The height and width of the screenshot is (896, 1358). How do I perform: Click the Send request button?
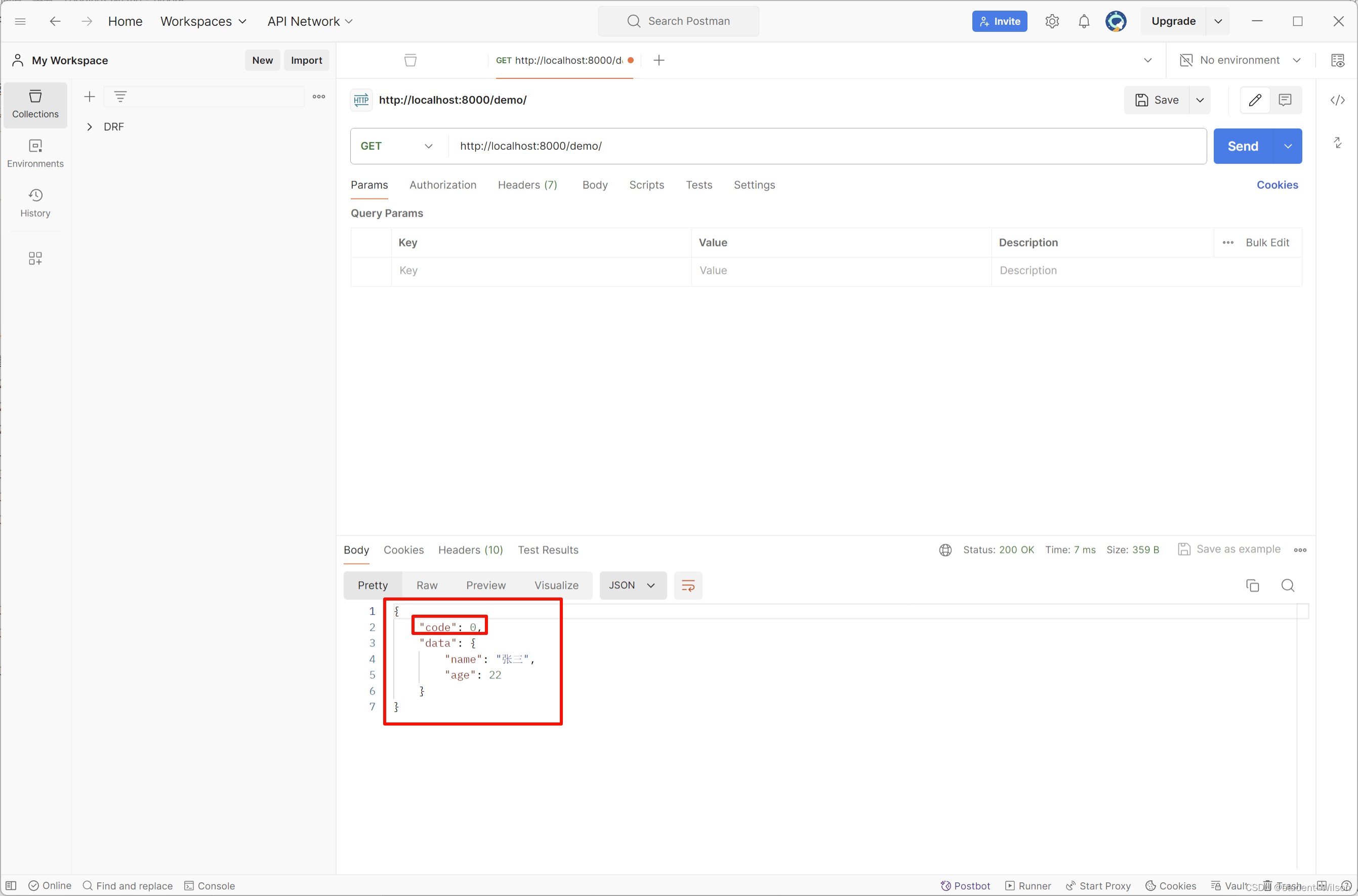(x=1243, y=145)
